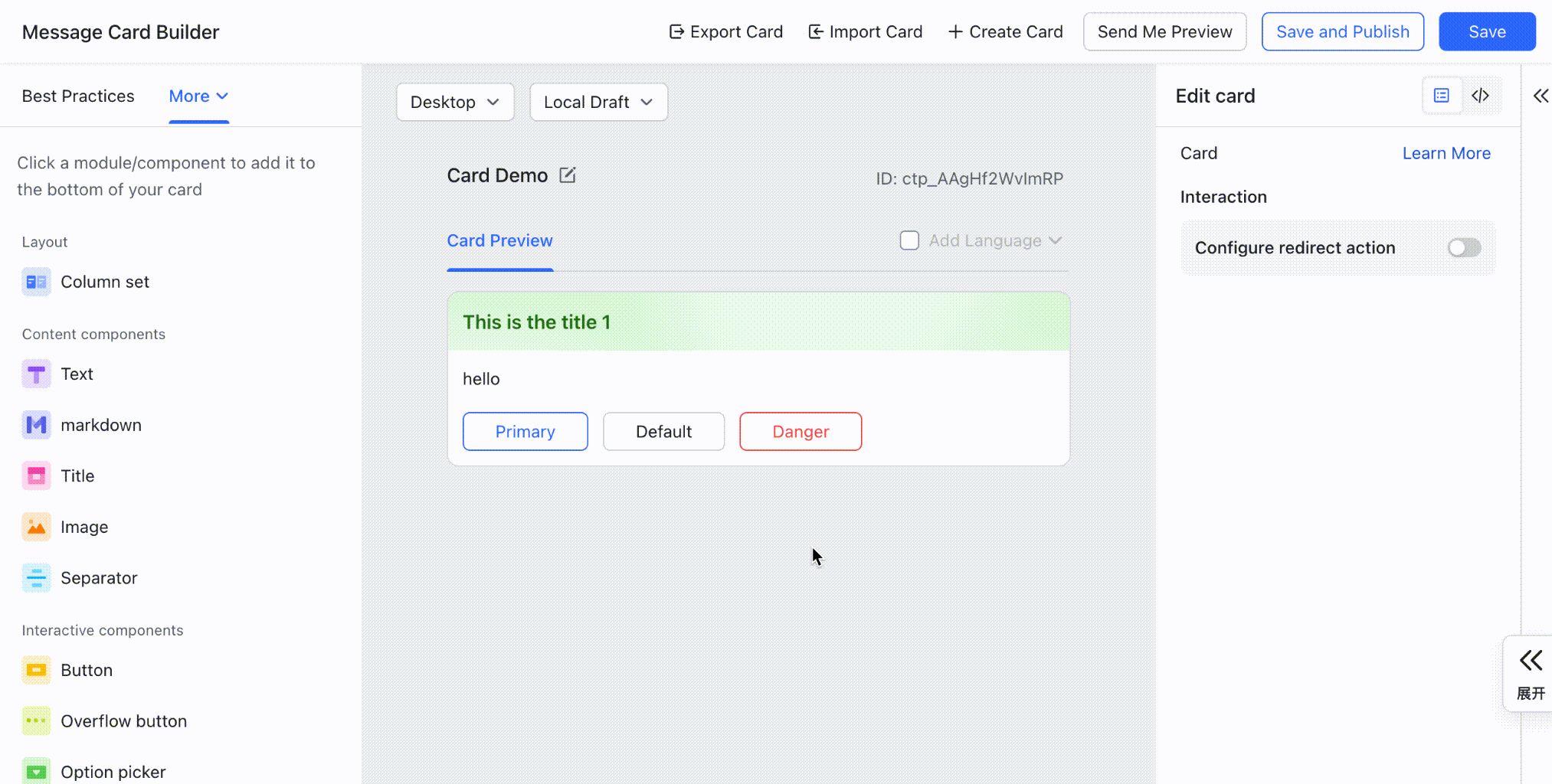The width and height of the screenshot is (1552, 784).
Task: Add the markdown component icon
Action: [x=36, y=425]
